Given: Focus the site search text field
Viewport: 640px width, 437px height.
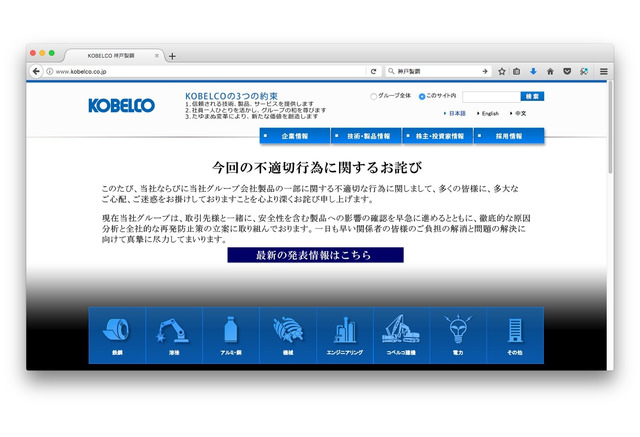Looking at the screenshot, I should point(491,96).
